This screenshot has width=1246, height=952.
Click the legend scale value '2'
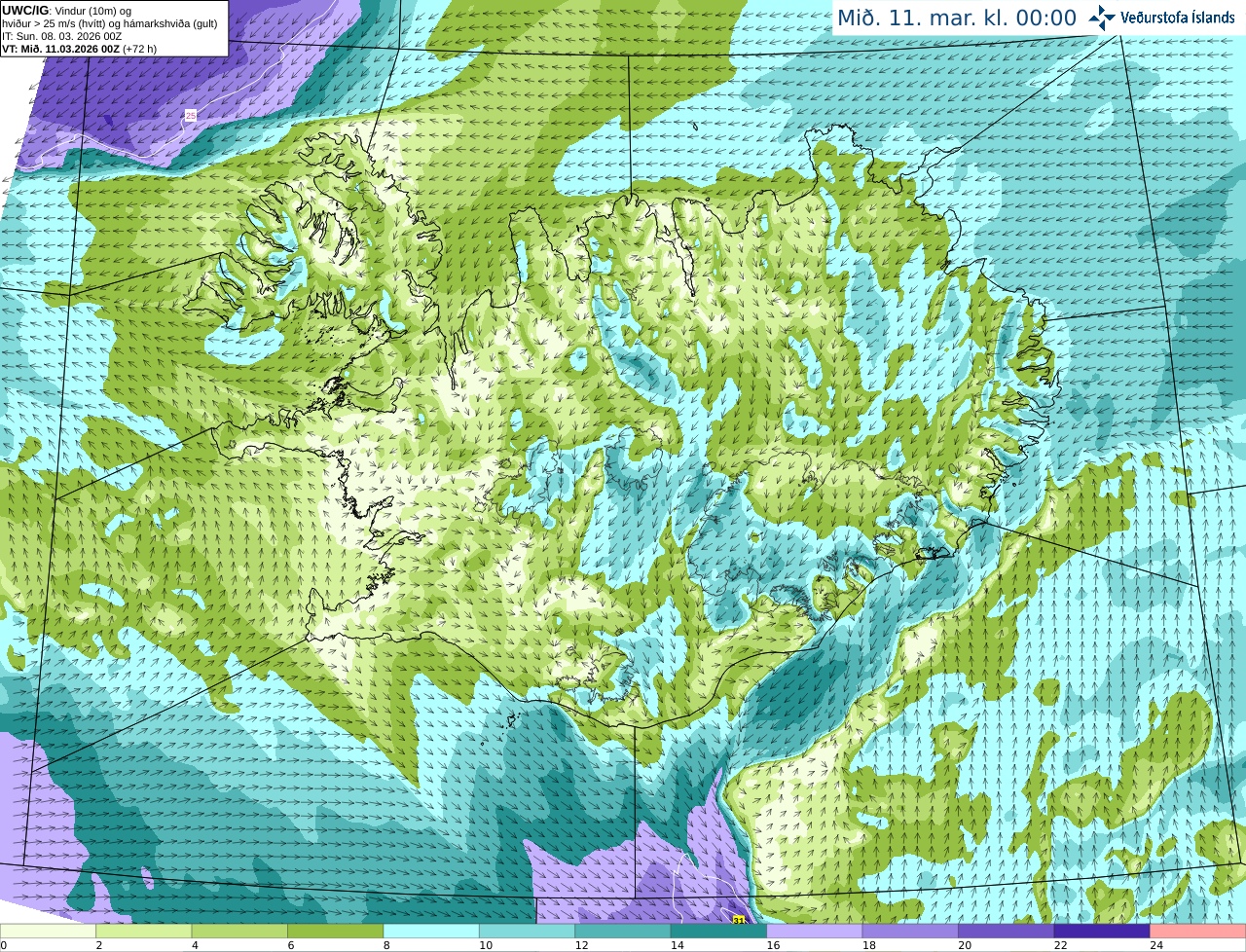pos(98,945)
